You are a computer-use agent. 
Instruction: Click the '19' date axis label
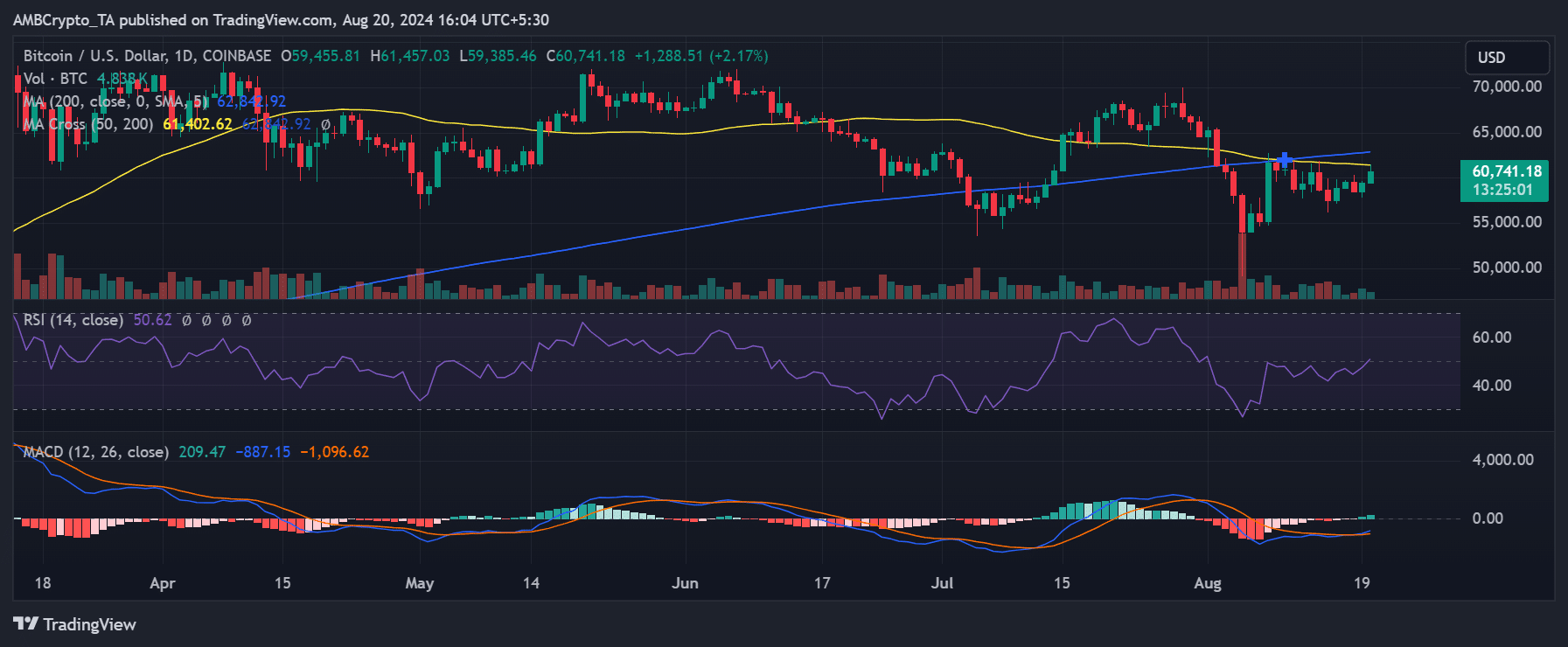tap(1362, 583)
